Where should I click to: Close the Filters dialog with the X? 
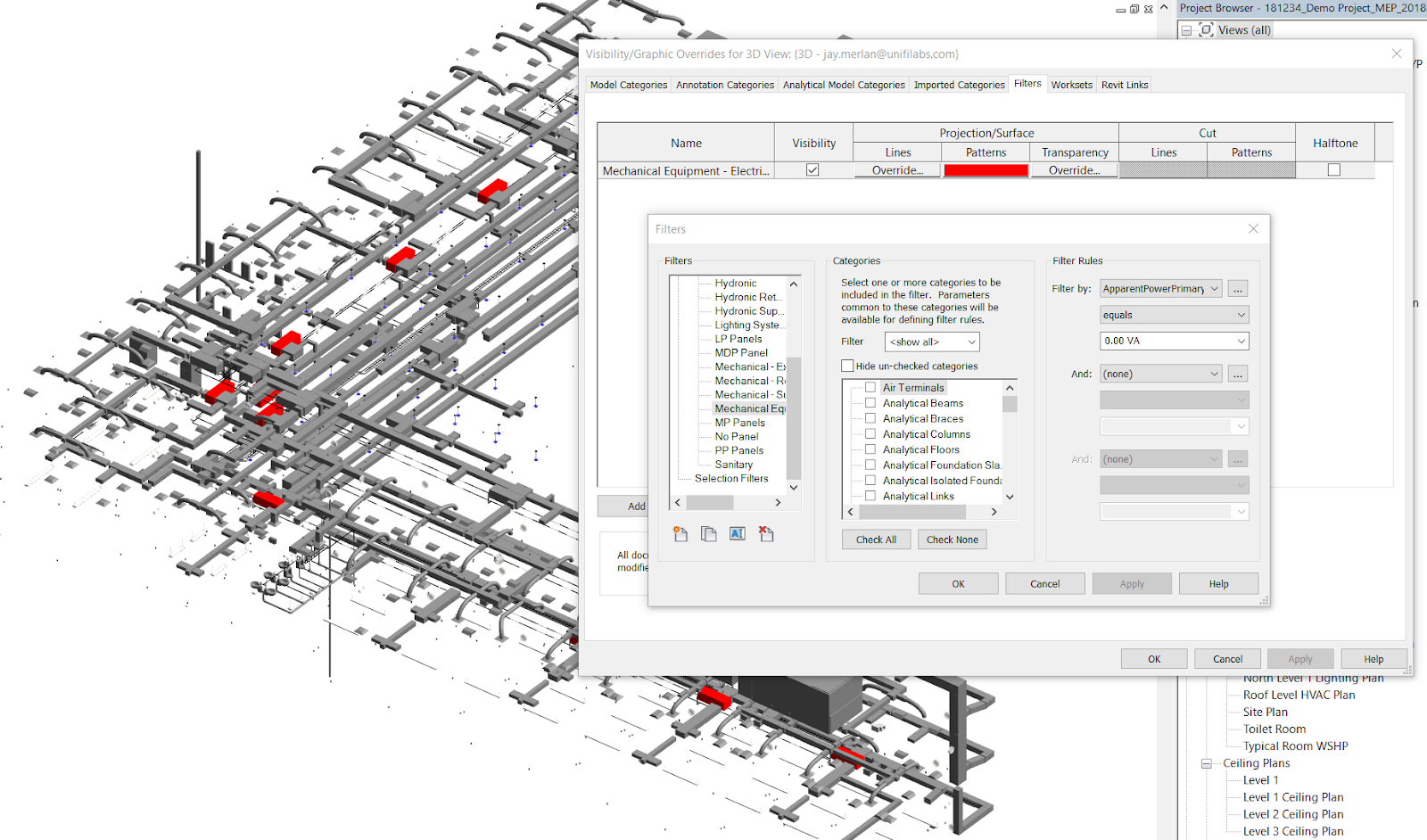[x=1253, y=229]
